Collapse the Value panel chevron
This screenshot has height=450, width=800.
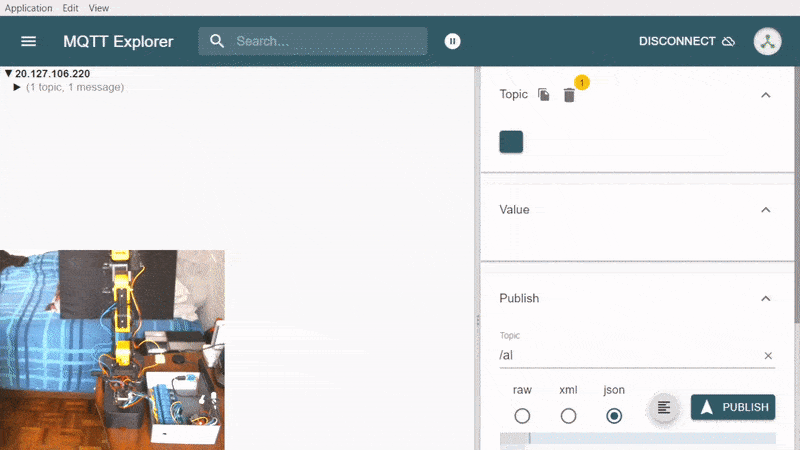765,210
